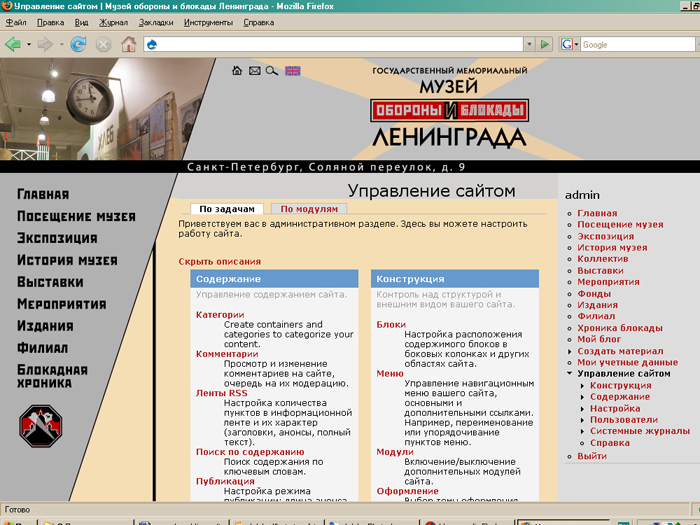Click the Google search engine icon
The height and width of the screenshot is (525, 700).
click(567, 44)
